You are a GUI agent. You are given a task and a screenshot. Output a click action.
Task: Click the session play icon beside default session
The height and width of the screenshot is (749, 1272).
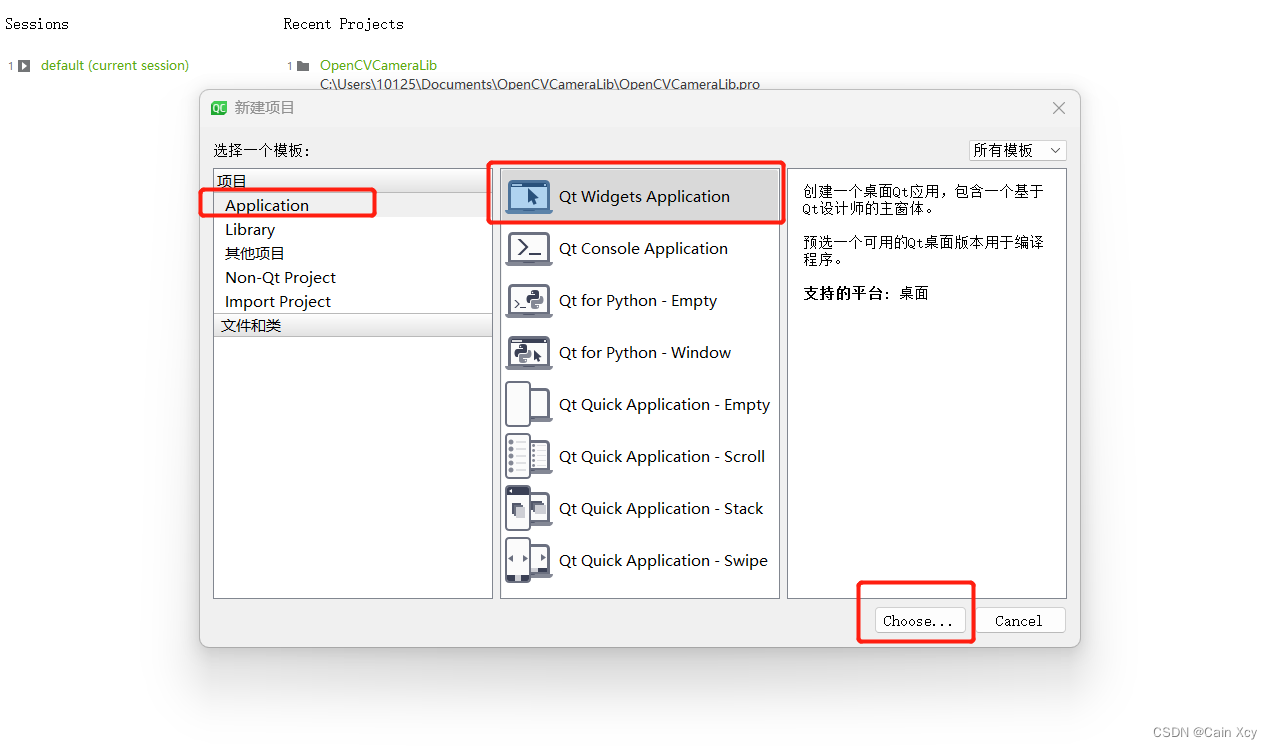coord(24,66)
